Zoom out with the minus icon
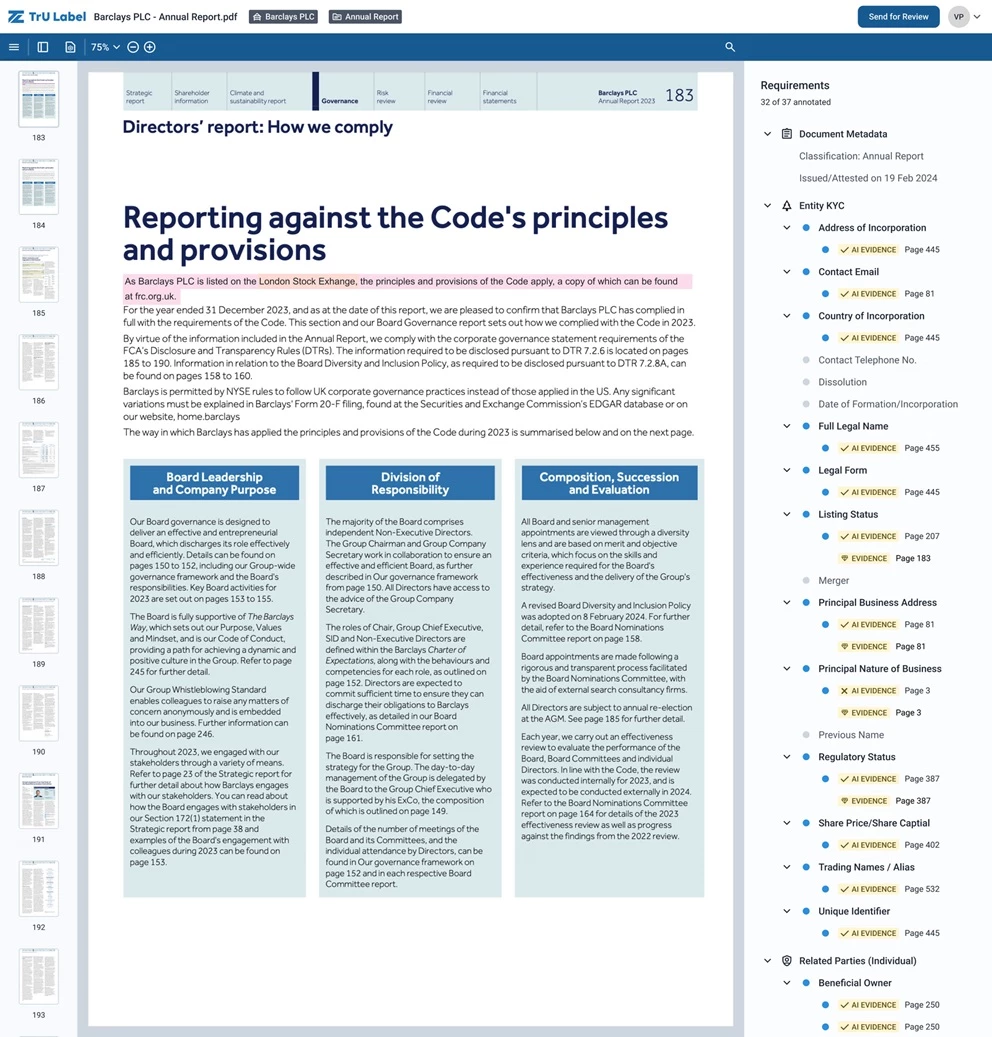 tap(132, 47)
